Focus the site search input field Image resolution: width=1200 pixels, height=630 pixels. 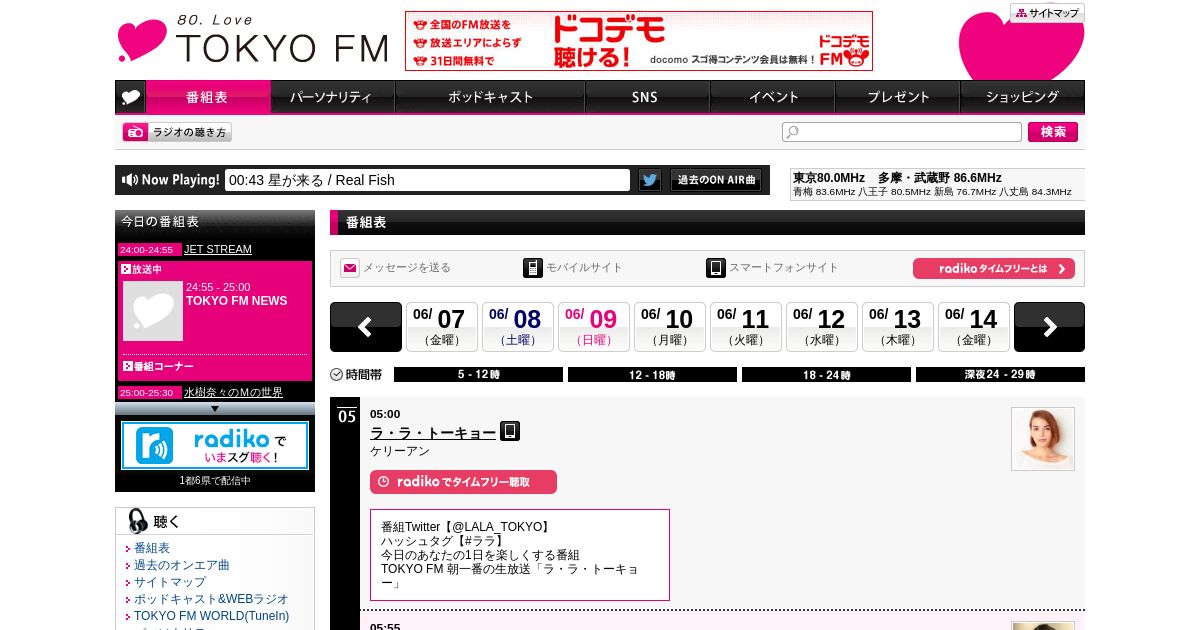902,132
